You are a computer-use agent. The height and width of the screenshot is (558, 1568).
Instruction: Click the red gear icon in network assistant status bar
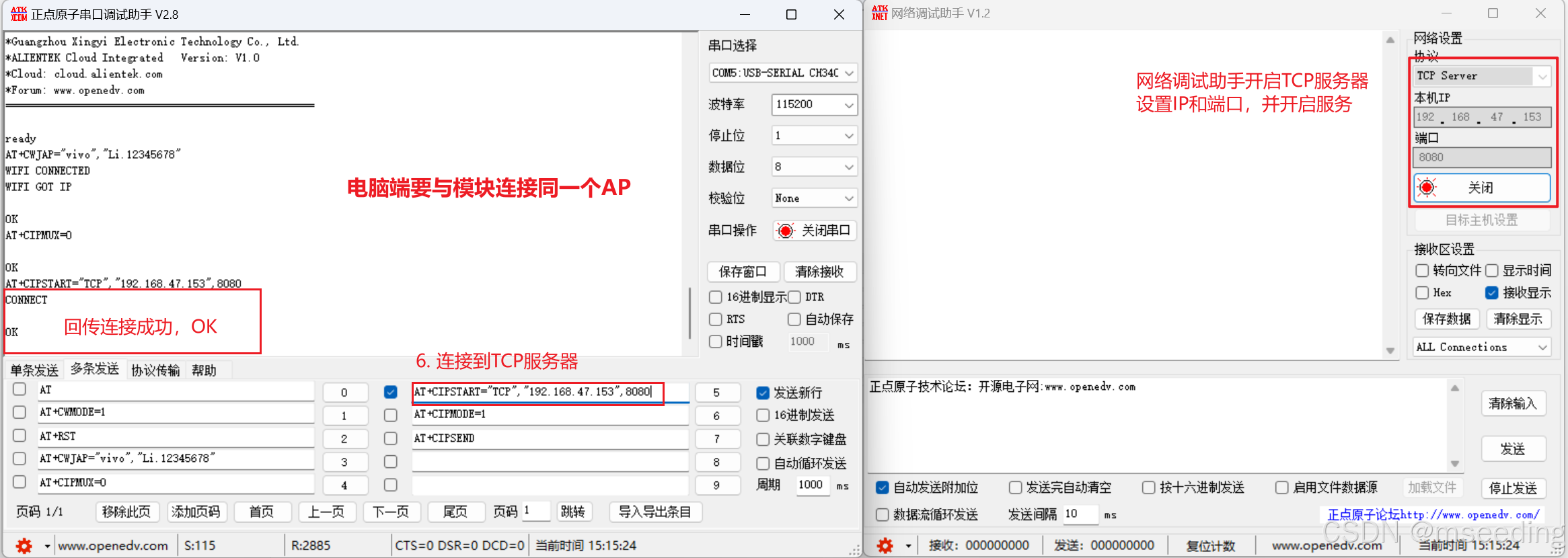tap(885, 546)
